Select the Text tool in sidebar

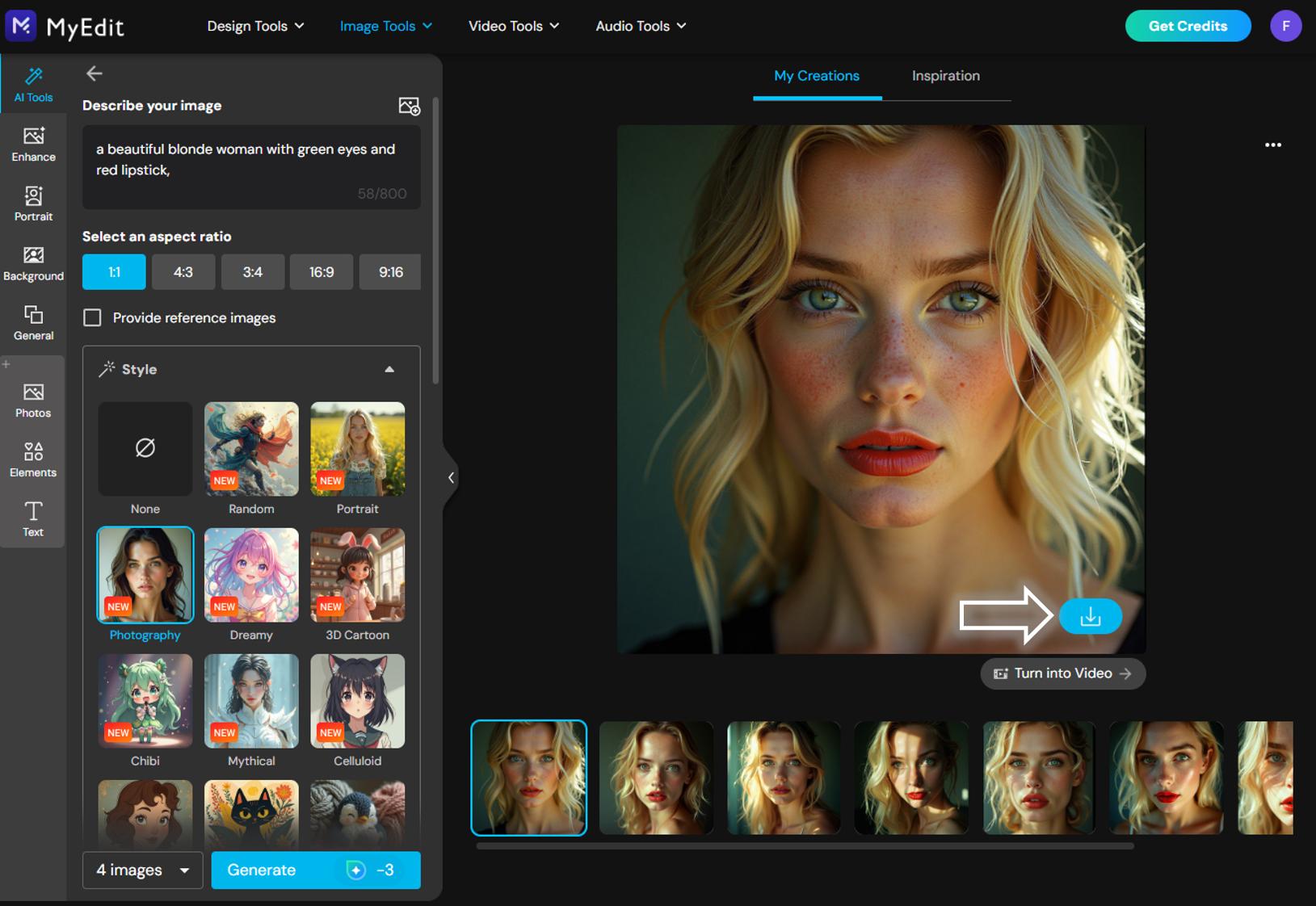[33, 519]
